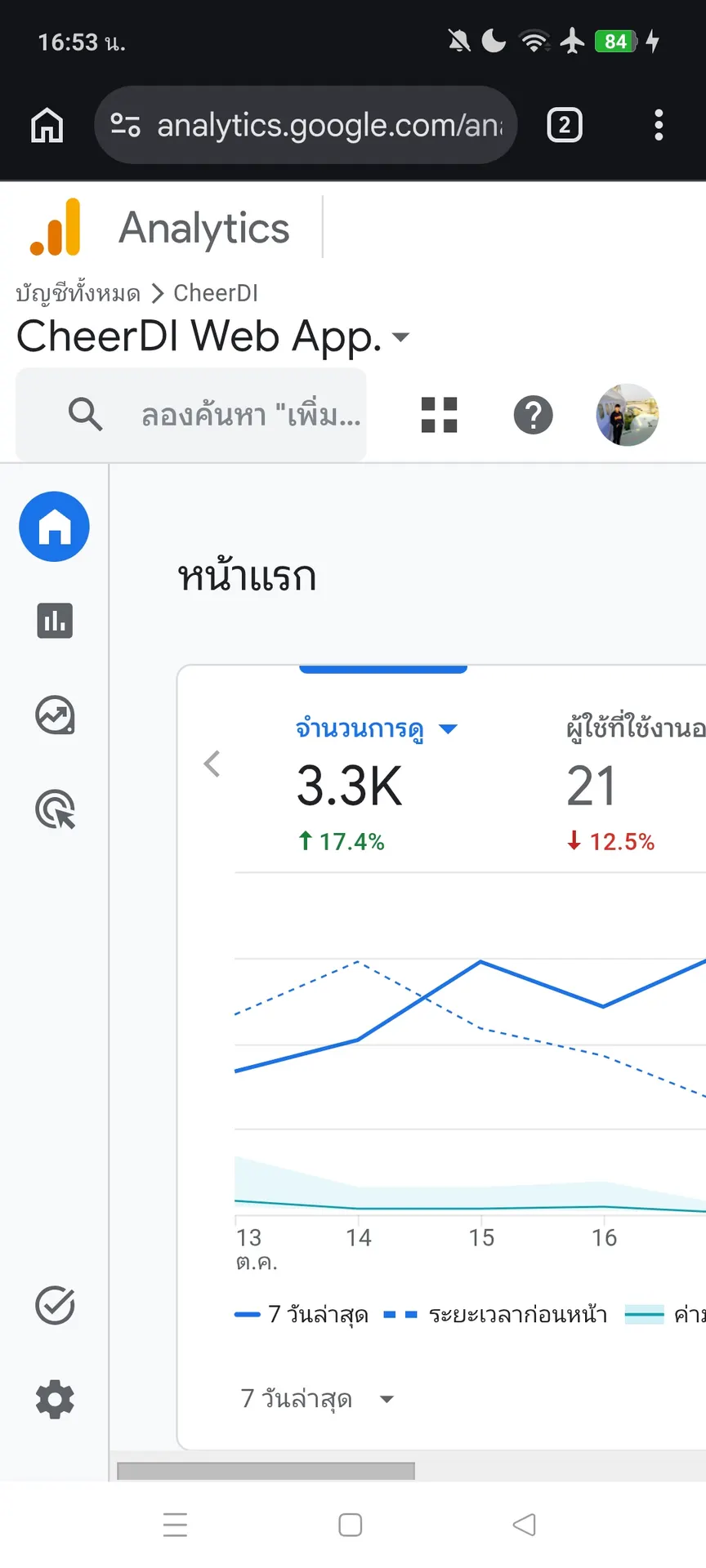Image resolution: width=706 pixels, height=1568 pixels.
Task: Open the help question mark icon
Action: click(x=534, y=415)
